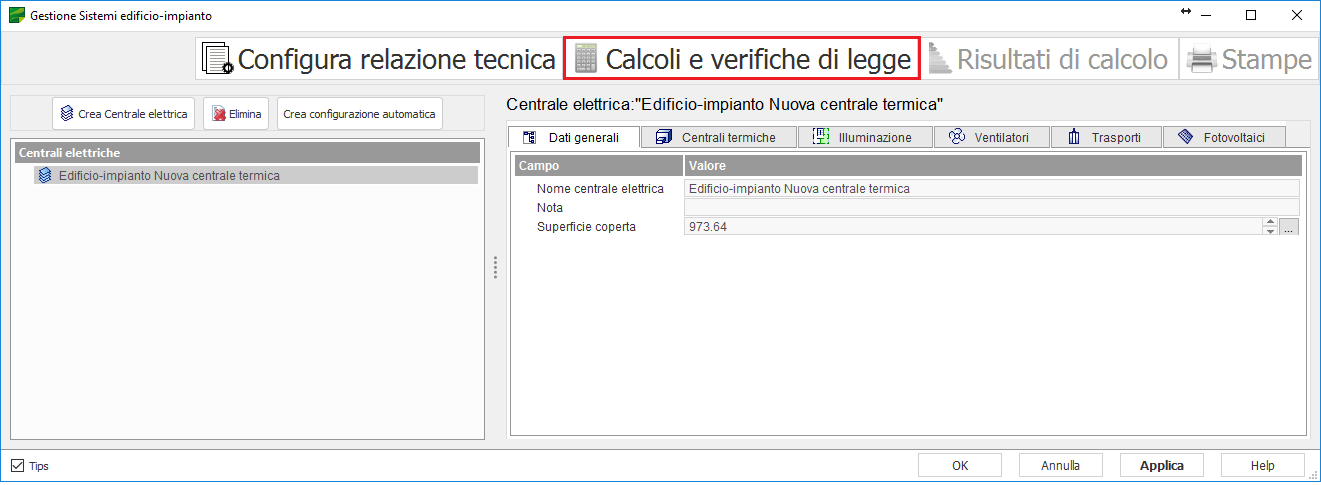Open the Ventilatori tab
Viewport: 1321px width, 485px height.
click(x=991, y=137)
